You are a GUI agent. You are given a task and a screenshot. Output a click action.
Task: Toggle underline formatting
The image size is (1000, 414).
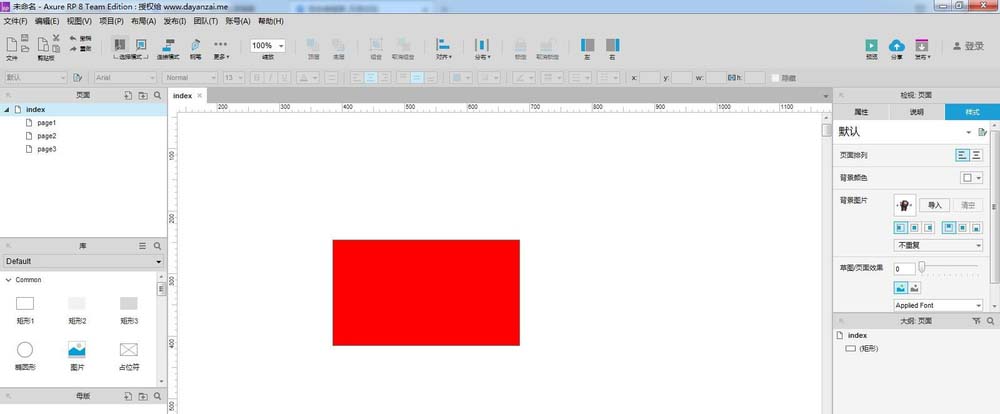click(x=284, y=78)
